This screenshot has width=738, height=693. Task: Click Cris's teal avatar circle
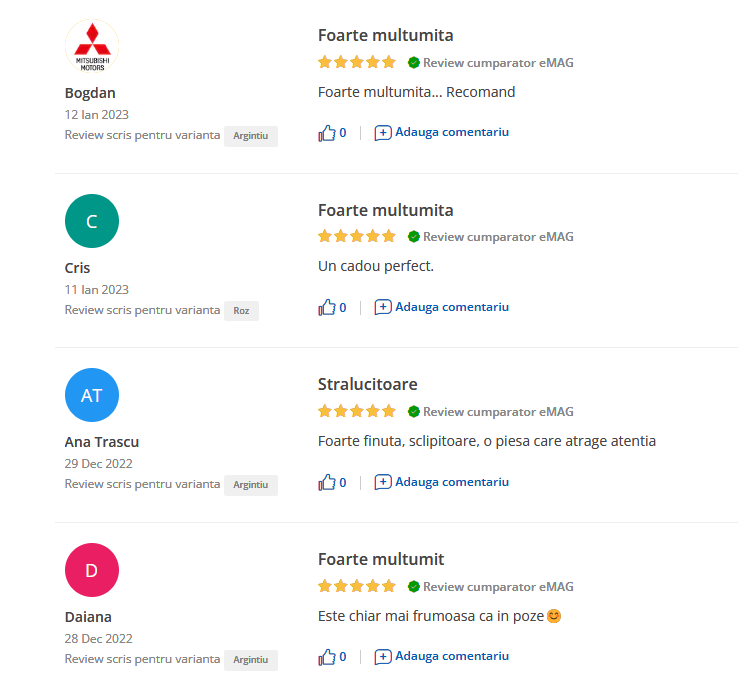tap(92, 221)
